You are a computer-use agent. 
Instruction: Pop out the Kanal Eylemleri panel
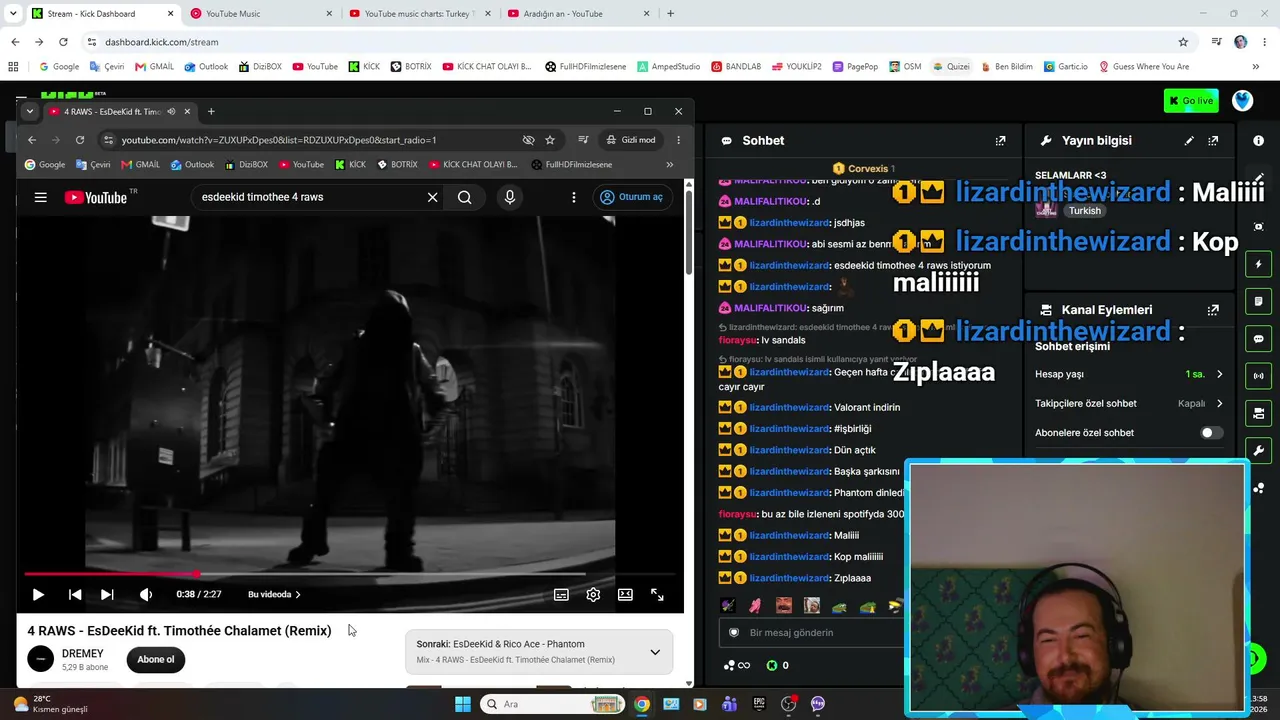click(1213, 310)
